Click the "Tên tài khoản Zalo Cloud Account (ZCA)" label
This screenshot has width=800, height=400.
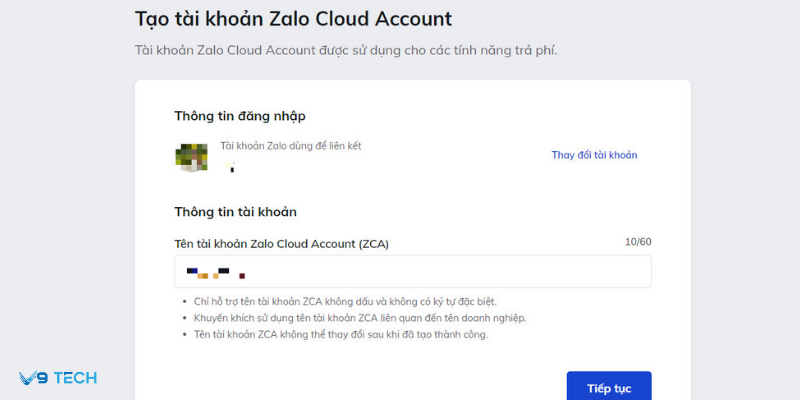coord(281,243)
